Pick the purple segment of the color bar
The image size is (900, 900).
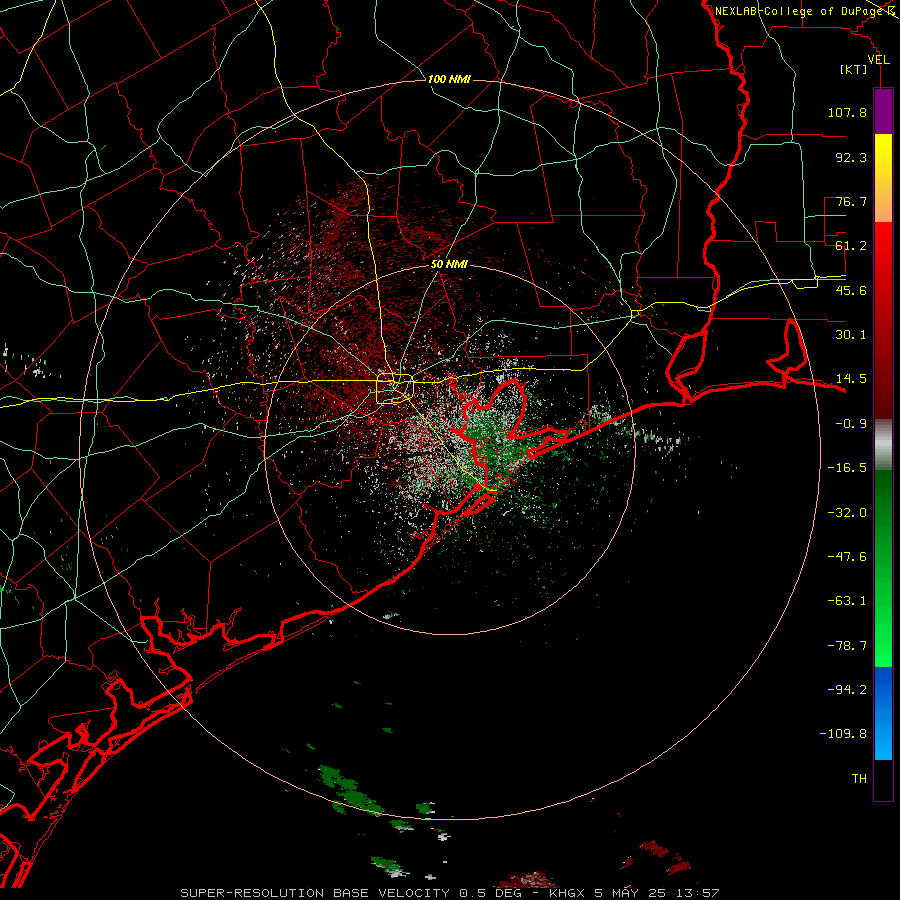(x=883, y=111)
